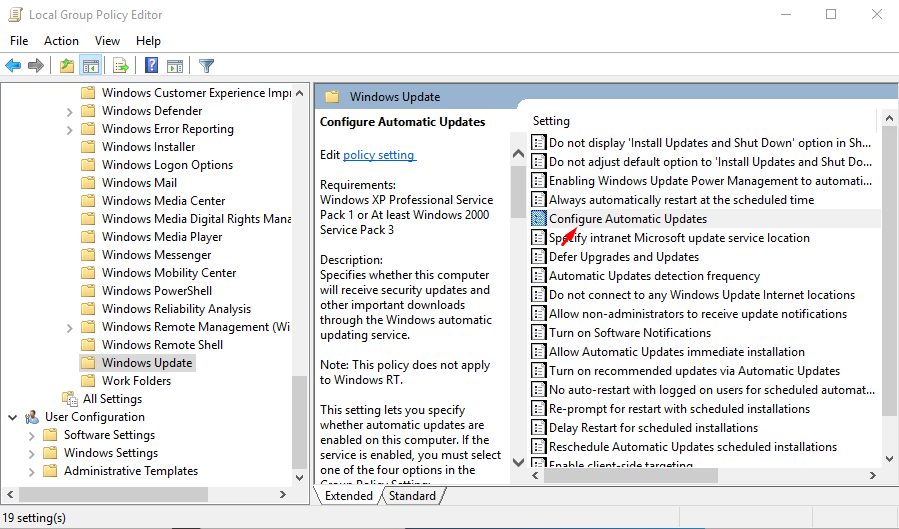
Task: Select No auto-restart with logged on users setting
Action: point(712,389)
